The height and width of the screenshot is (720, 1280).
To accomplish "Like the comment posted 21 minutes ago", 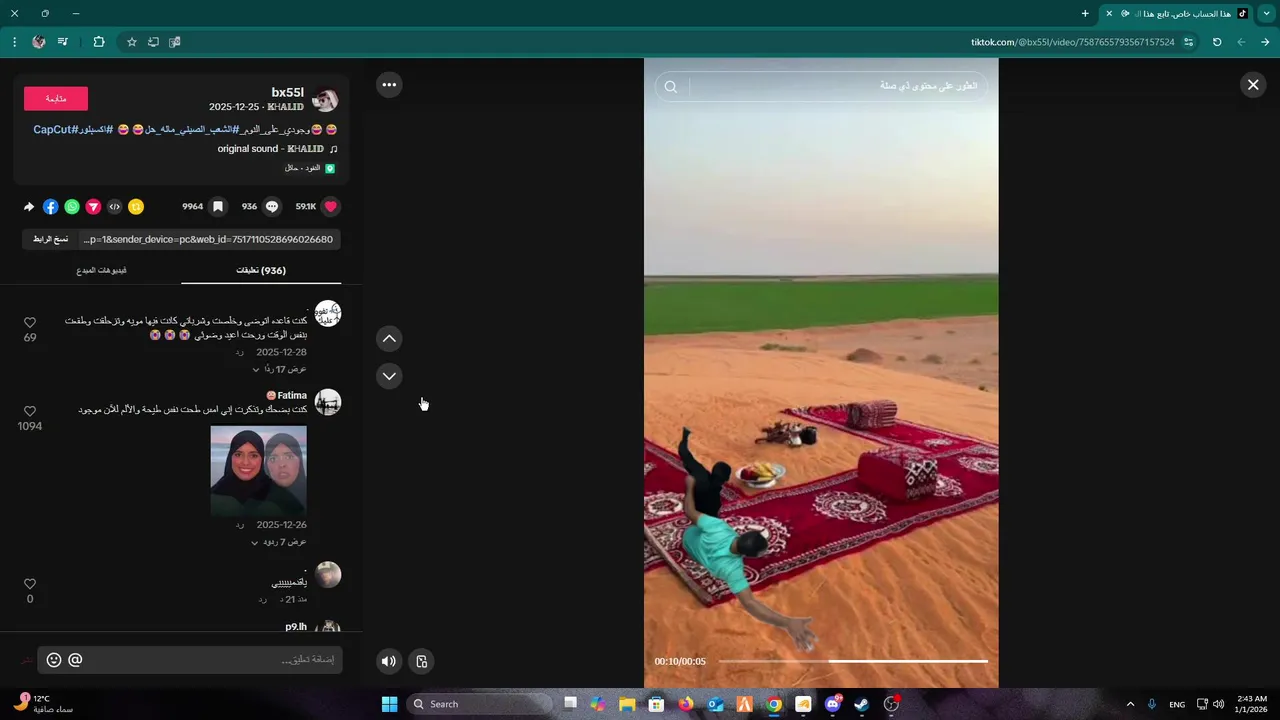I will 30,584.
